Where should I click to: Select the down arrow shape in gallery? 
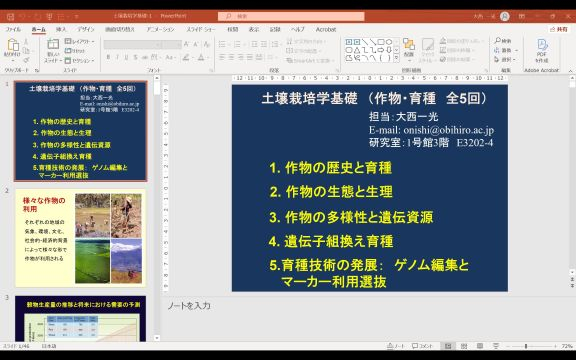(x=389, y=50)
